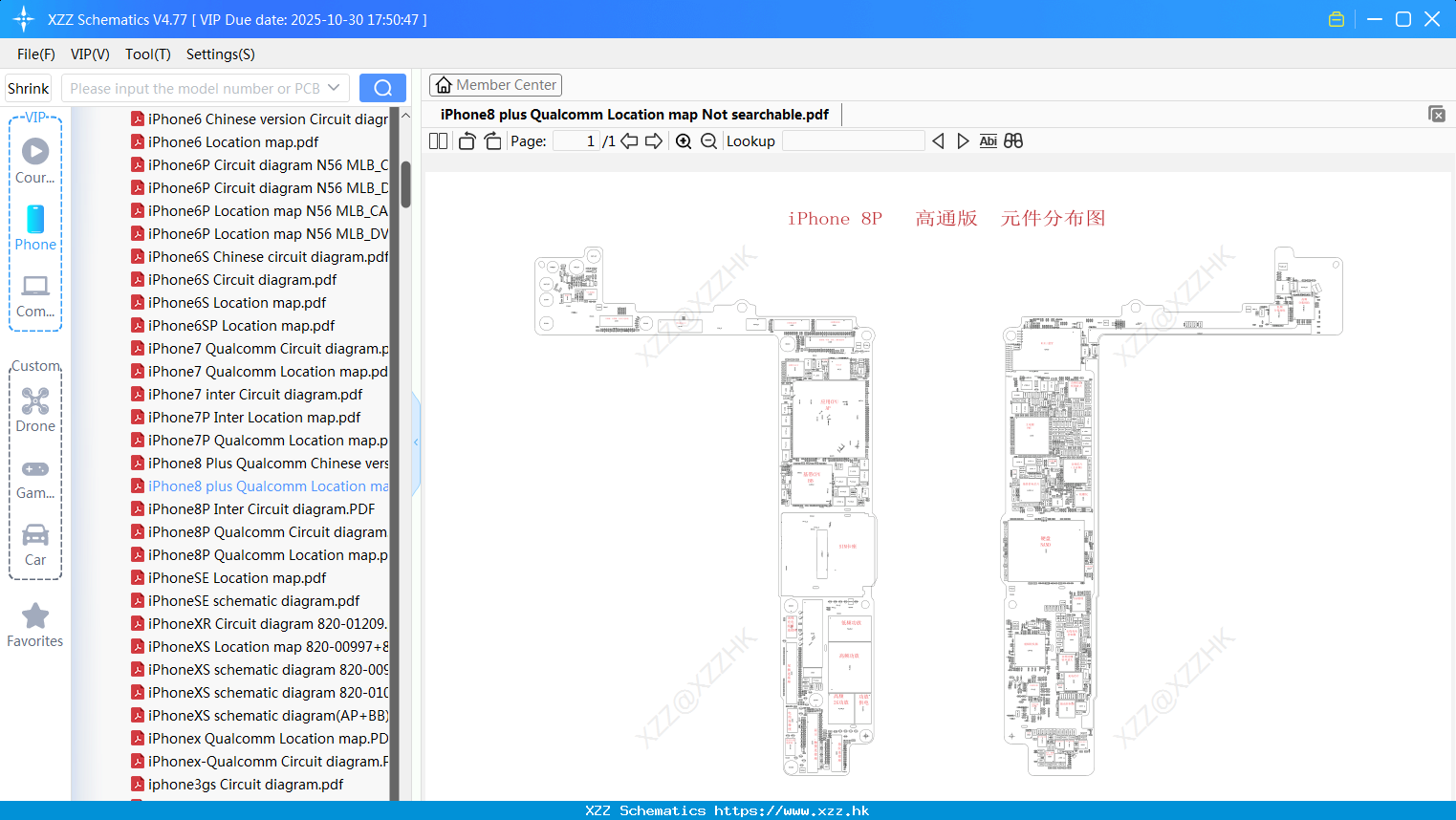Open iPhonex-Qualcomm Circuit diagram file

(x=260, y=762)
